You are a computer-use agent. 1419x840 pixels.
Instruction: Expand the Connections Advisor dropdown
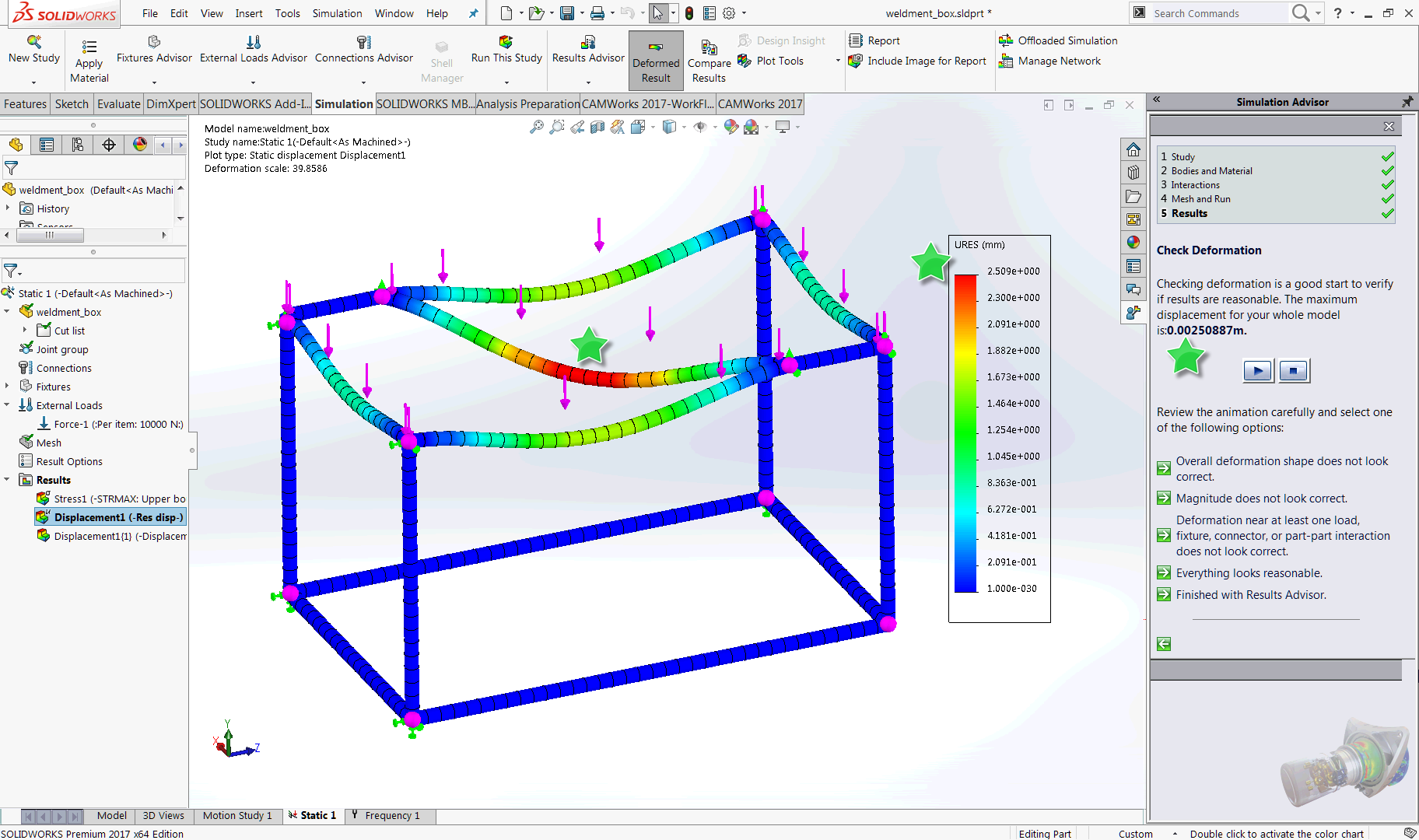364,82
